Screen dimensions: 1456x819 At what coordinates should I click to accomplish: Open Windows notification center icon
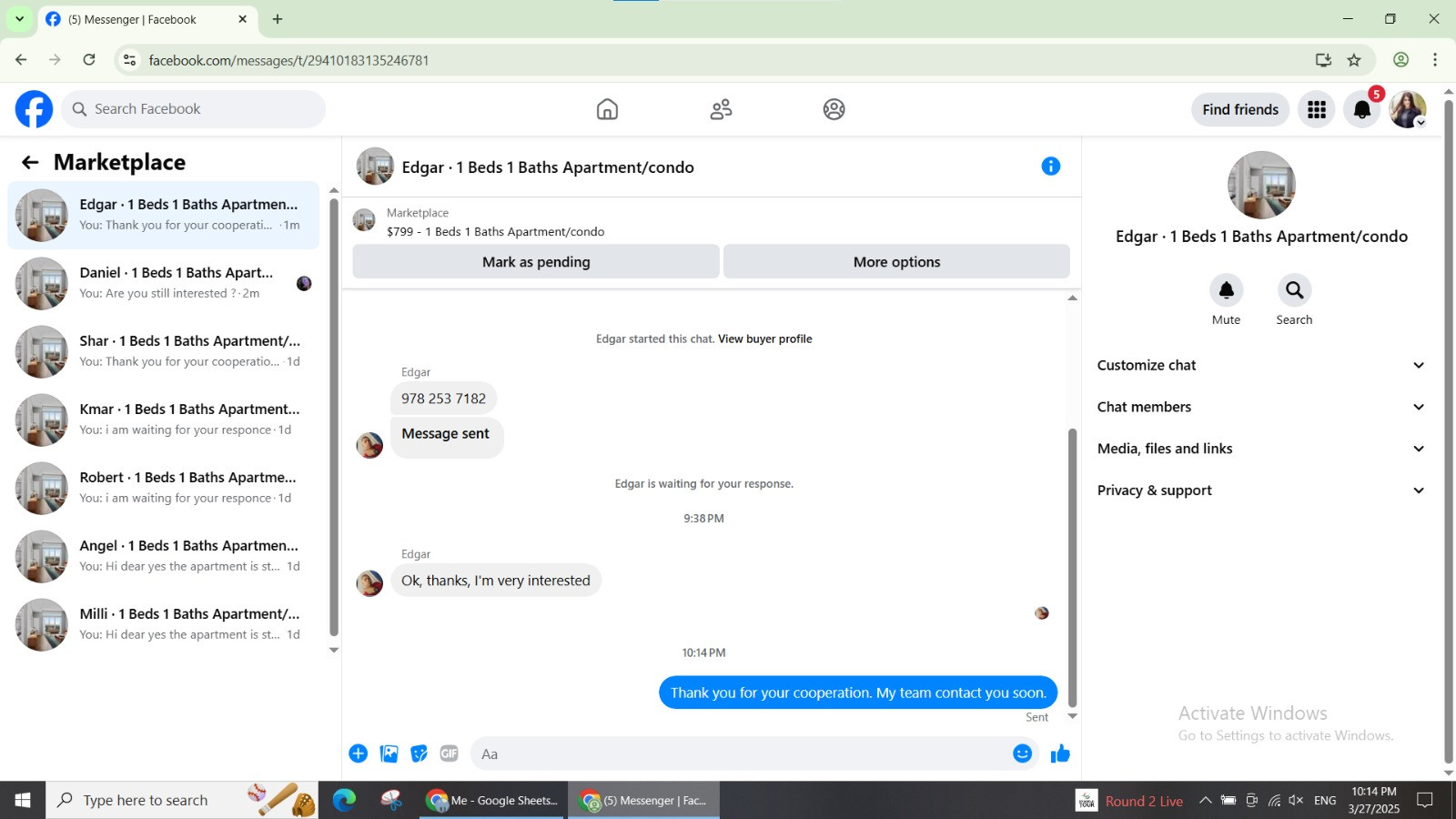click(x=1425, y=800)
